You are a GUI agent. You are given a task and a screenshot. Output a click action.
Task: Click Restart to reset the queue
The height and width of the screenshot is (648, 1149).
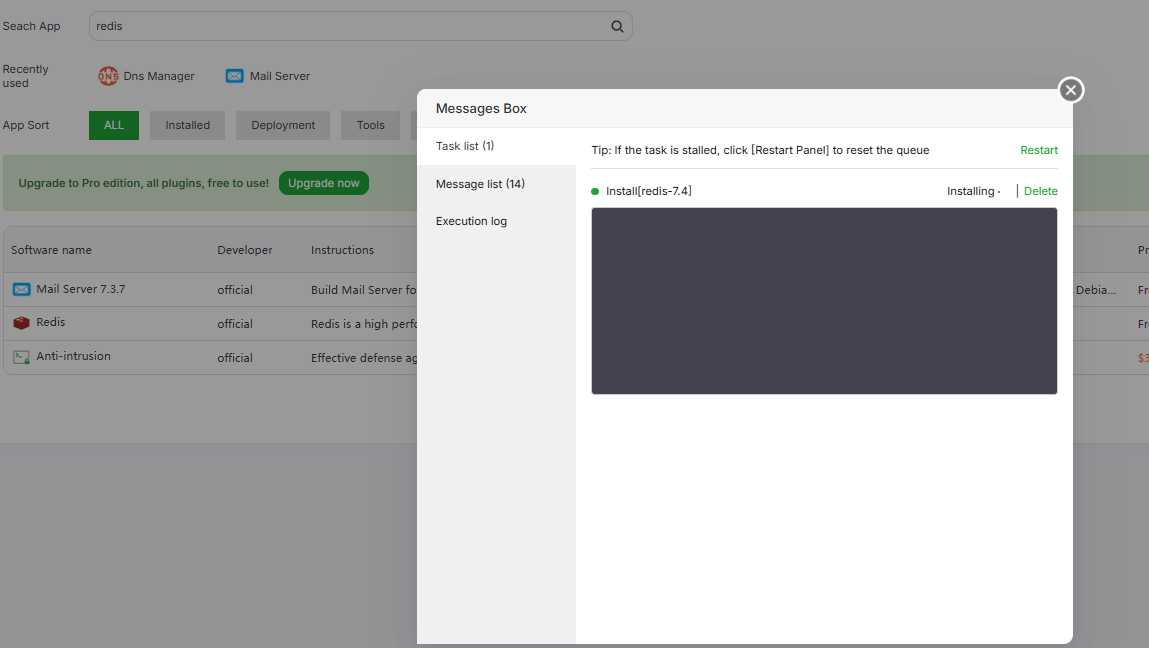coord(1038,150)
